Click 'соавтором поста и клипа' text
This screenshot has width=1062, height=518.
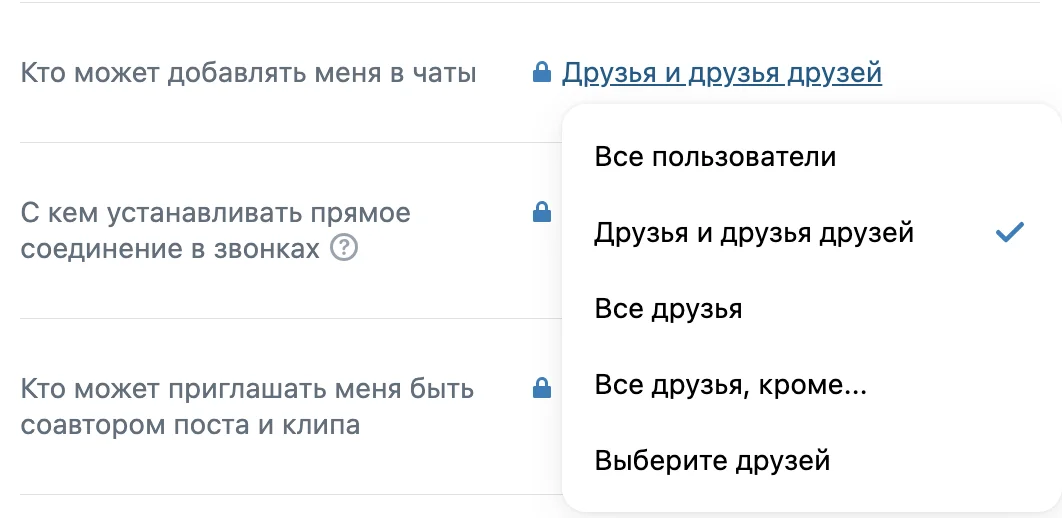pyautogui.click(x=190, y=425)
